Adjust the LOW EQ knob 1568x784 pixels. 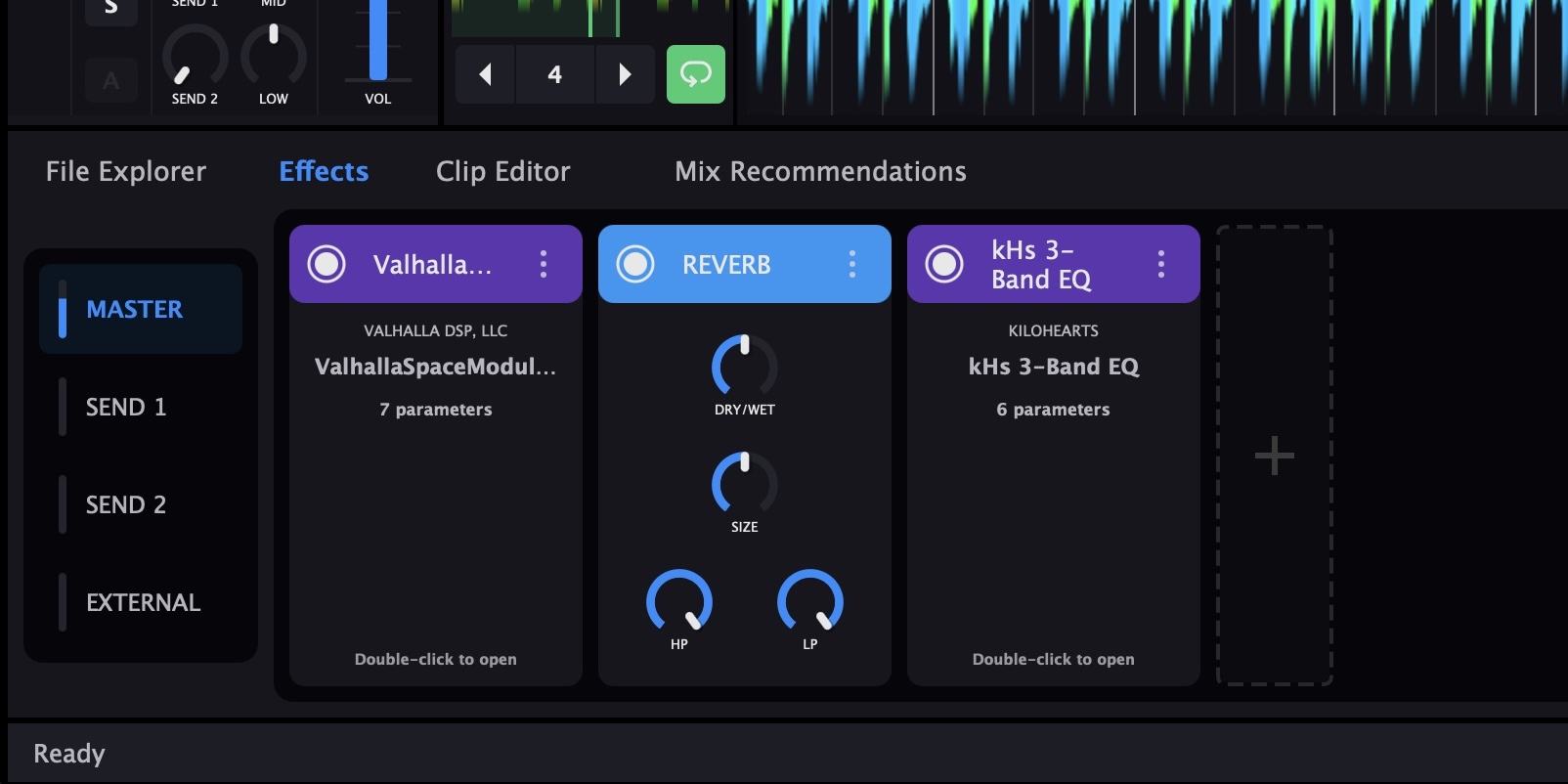[x=274, y=56]
